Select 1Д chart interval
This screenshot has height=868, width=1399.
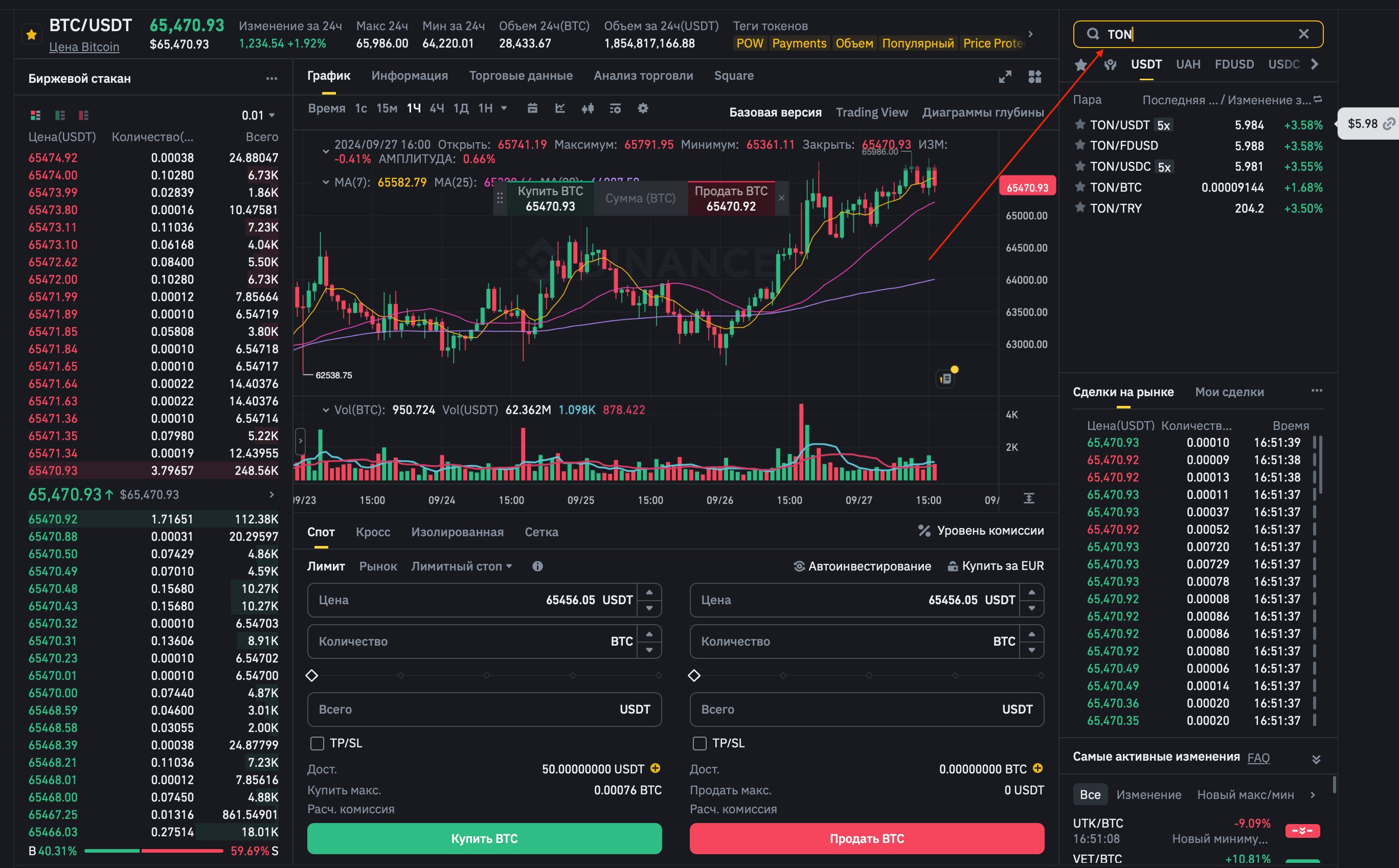coord(461,108)
